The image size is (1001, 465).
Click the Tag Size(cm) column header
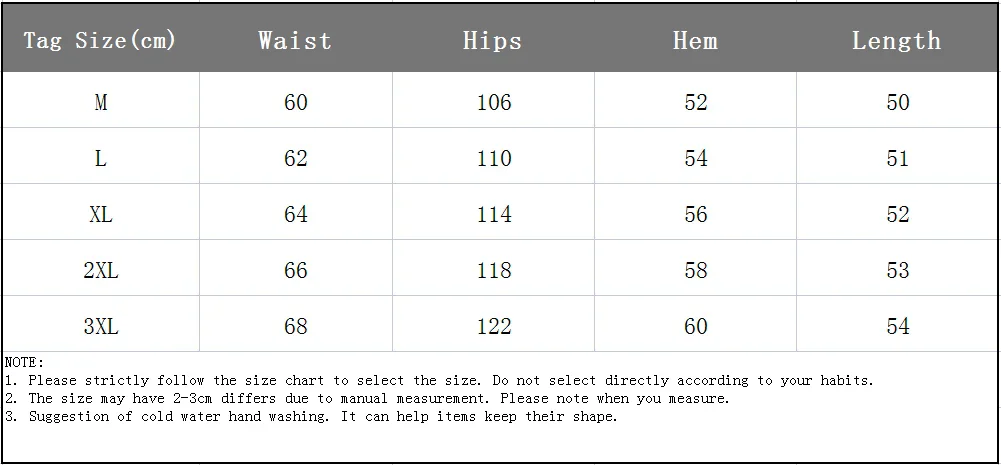point(100,41)
